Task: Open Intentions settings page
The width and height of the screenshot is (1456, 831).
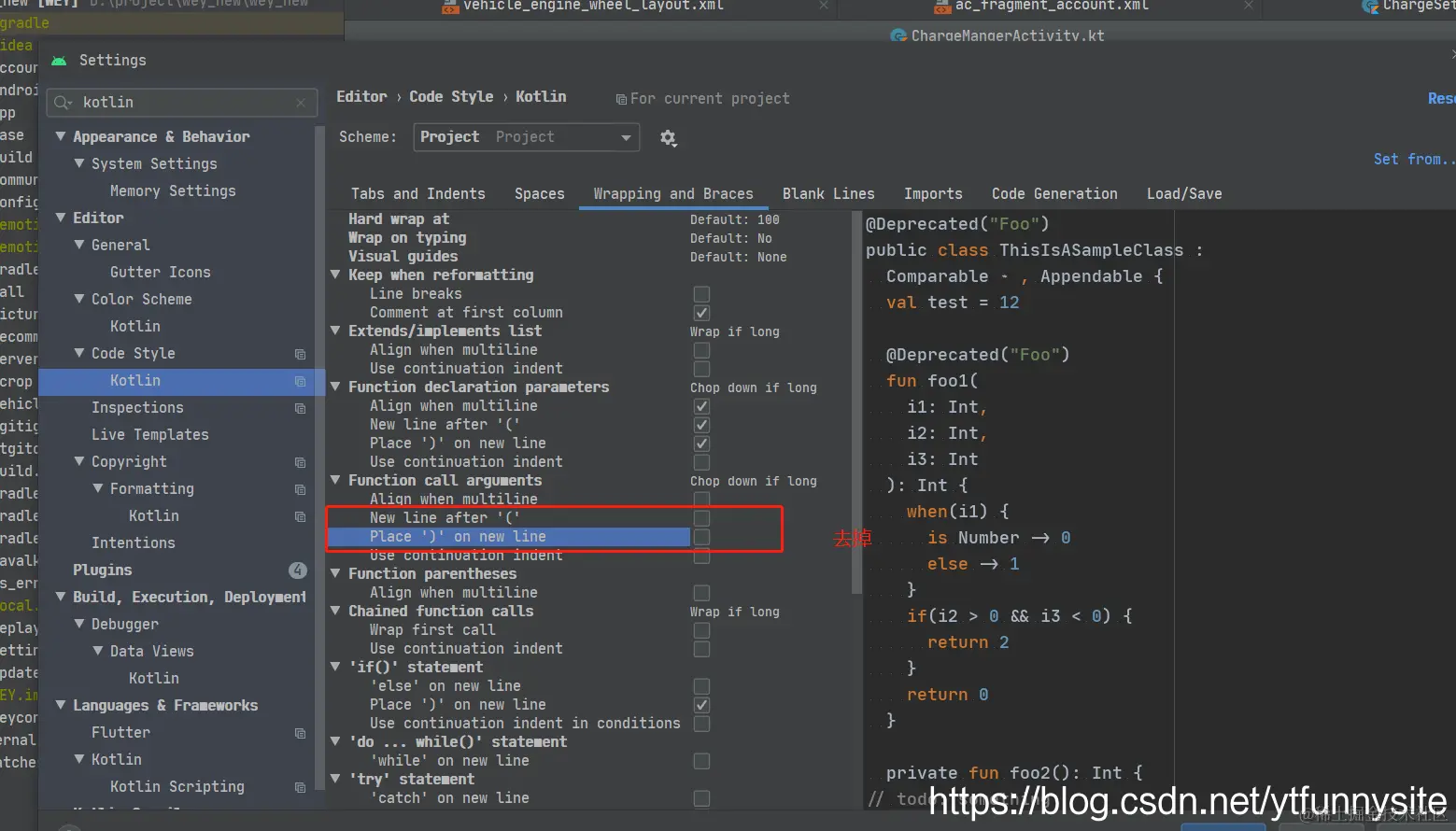Action: [x=134, y=543]
